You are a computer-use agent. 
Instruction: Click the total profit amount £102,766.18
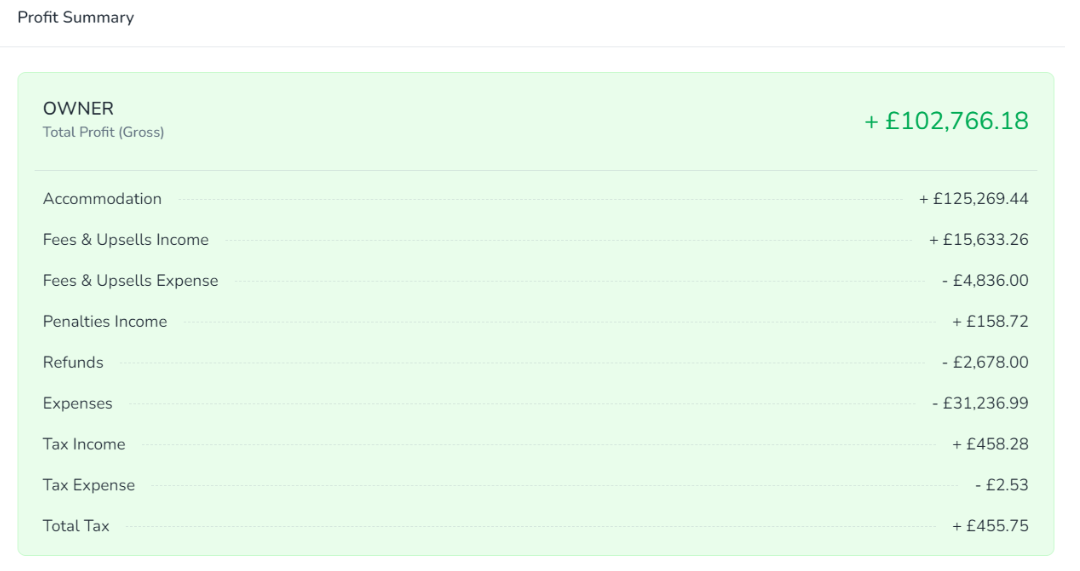pyautogui.click(x=946, y=121)
